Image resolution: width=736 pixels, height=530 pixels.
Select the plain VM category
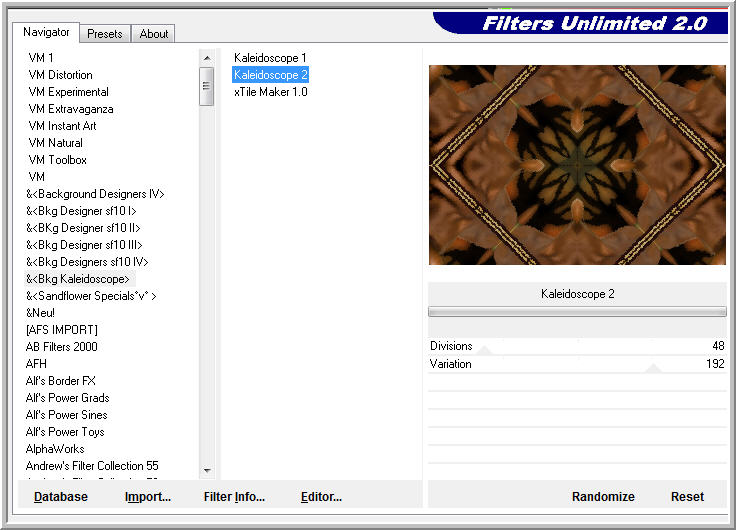click(37, 177)
